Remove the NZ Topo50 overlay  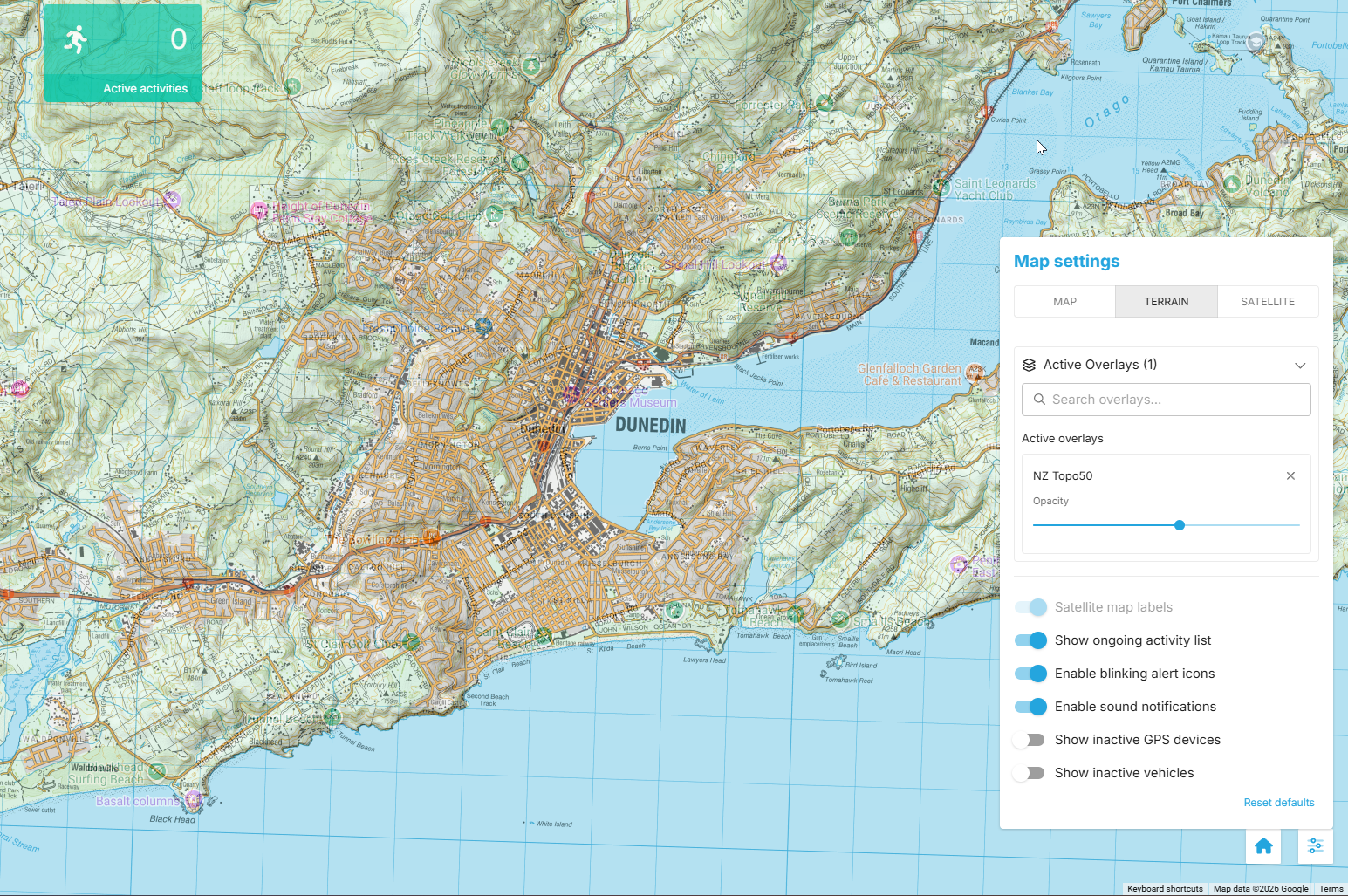pos(1290,475)
